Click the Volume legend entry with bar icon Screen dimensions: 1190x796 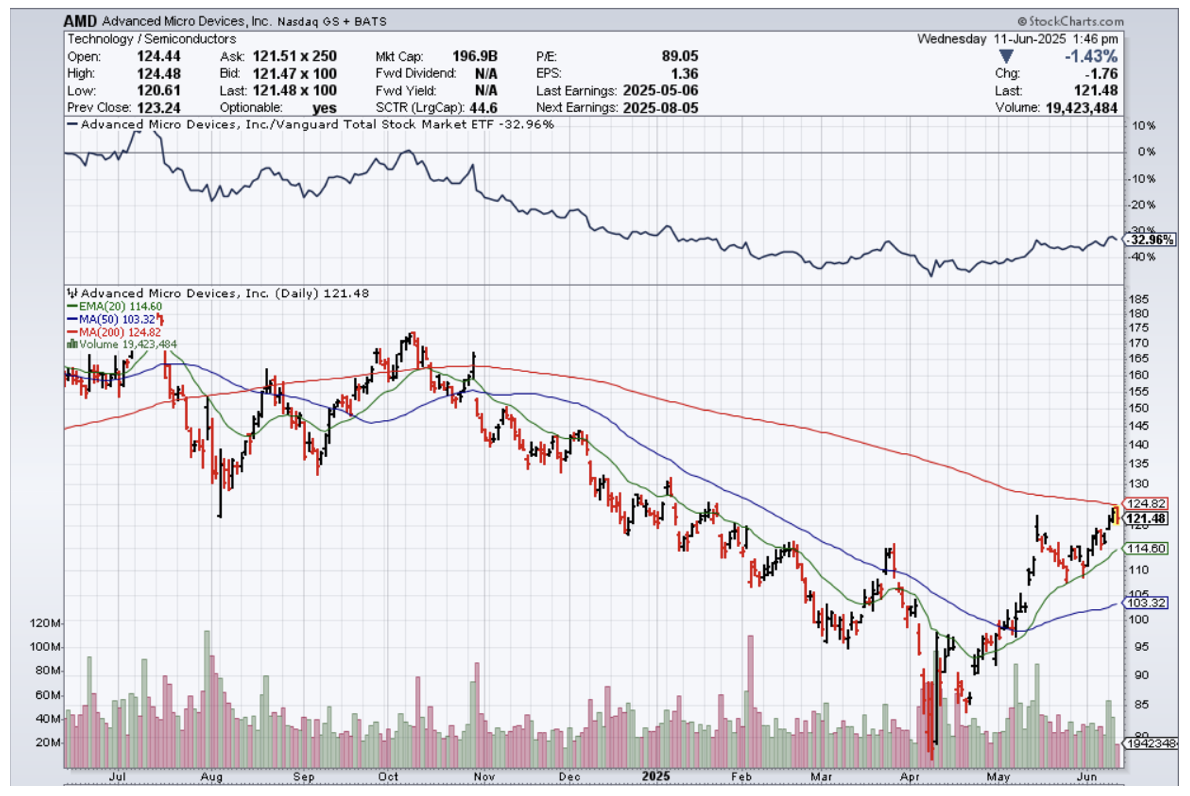click(x=122, y=344)
